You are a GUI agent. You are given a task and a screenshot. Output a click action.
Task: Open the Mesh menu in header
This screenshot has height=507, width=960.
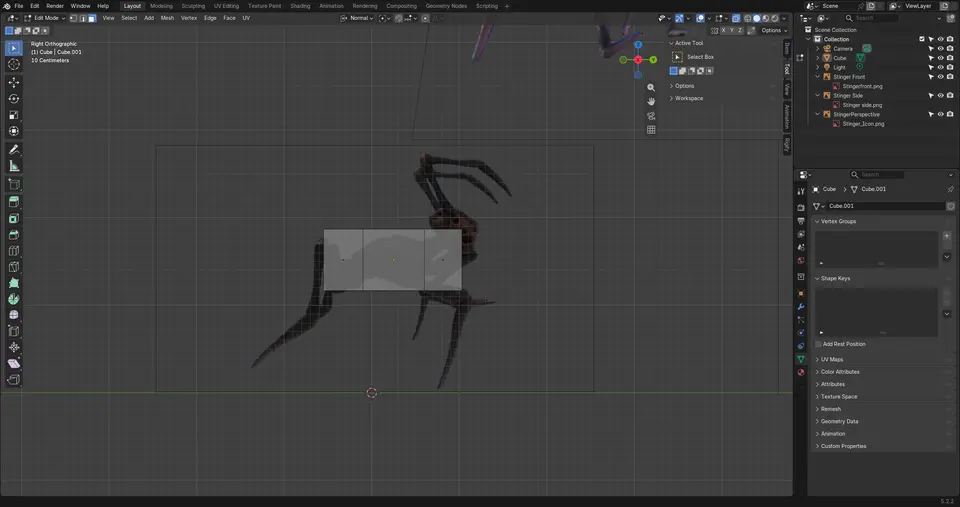pos(167,18)
